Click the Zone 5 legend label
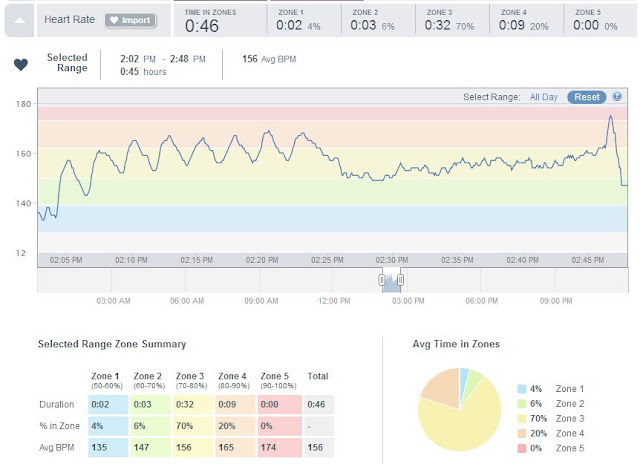The height and width of the screenshot is (464, 640). (570, 448)
